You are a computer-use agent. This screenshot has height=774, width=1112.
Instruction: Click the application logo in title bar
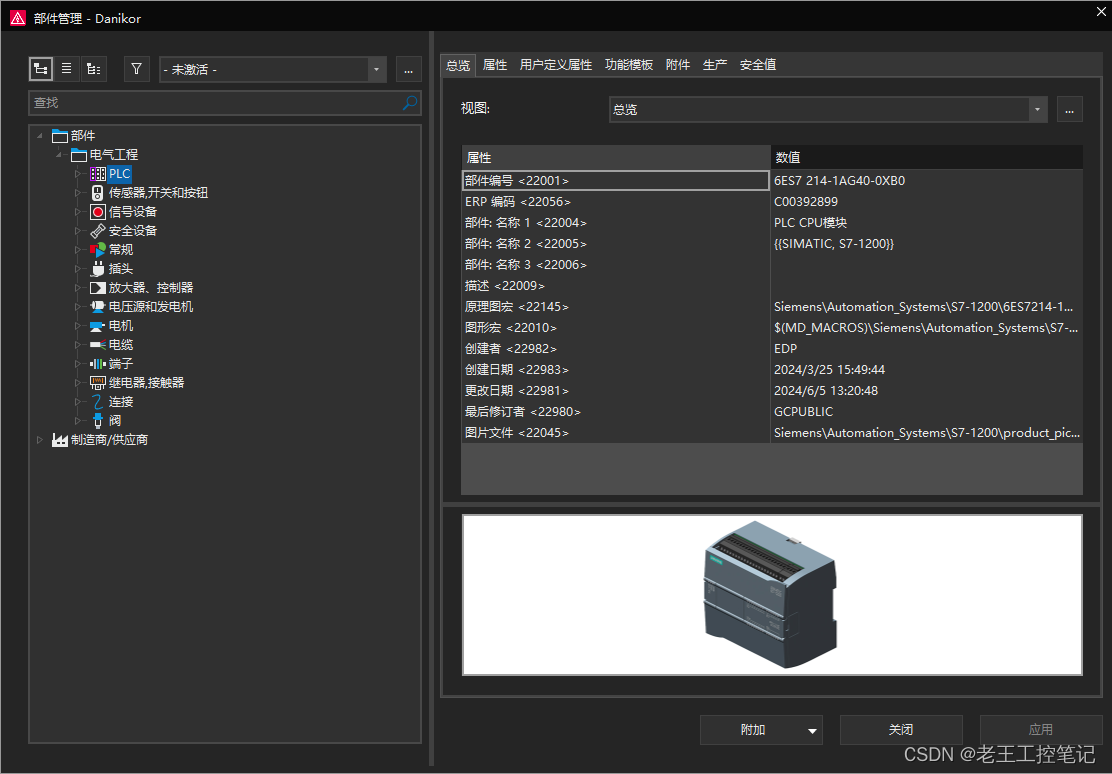17,18
